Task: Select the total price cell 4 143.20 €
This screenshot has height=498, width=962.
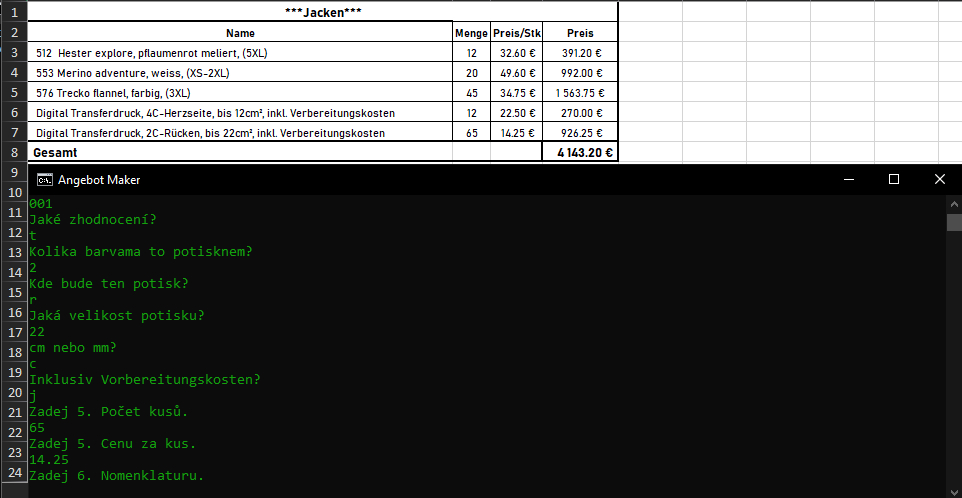Action: tap(580, 153)
